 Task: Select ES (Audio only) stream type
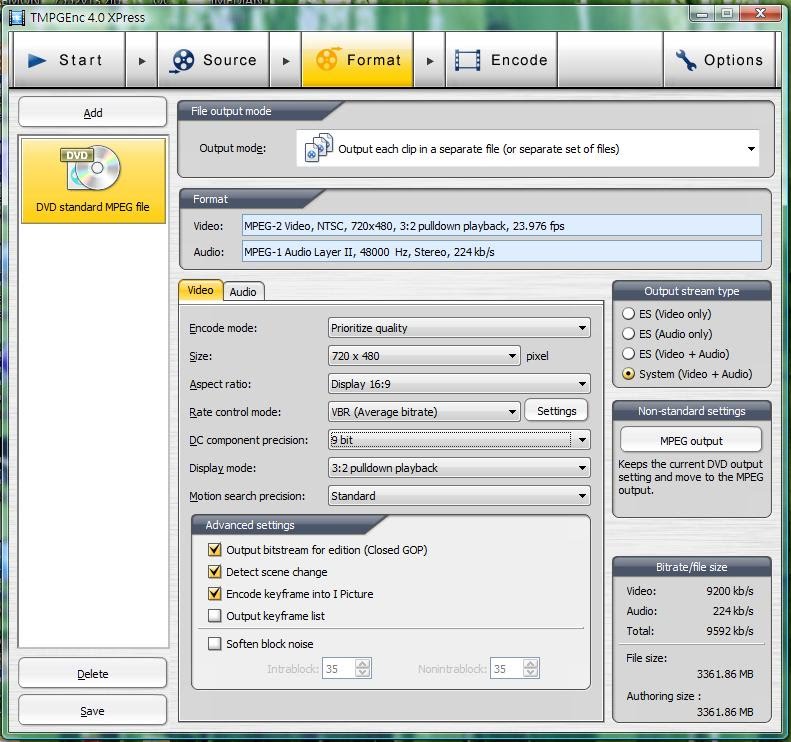coord(628,333)
